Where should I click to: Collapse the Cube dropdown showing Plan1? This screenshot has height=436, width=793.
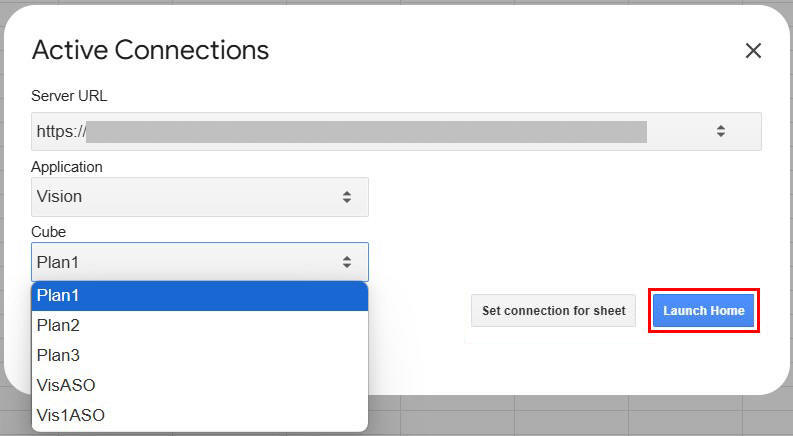pos(199,262)
